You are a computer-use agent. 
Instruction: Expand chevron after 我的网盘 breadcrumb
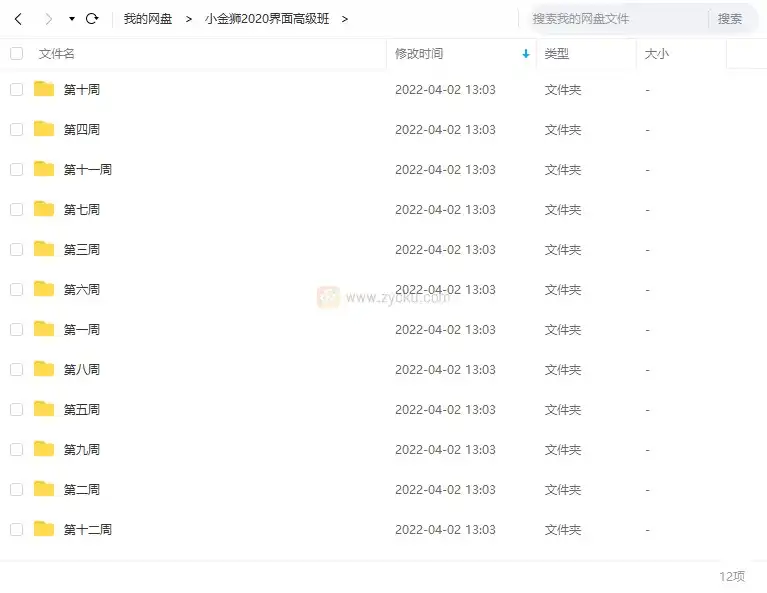(189, 19)
